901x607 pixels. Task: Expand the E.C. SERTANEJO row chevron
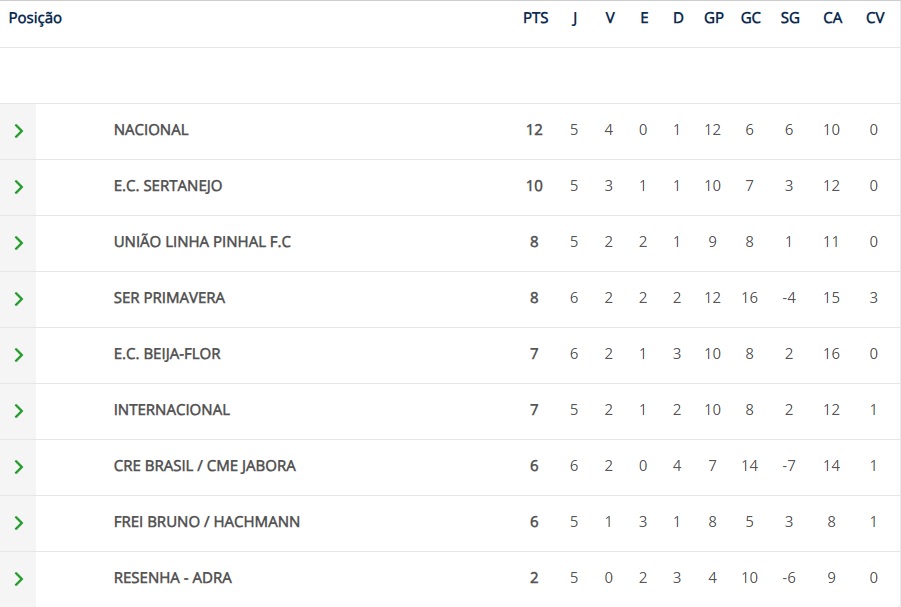[x=18, y=187]
